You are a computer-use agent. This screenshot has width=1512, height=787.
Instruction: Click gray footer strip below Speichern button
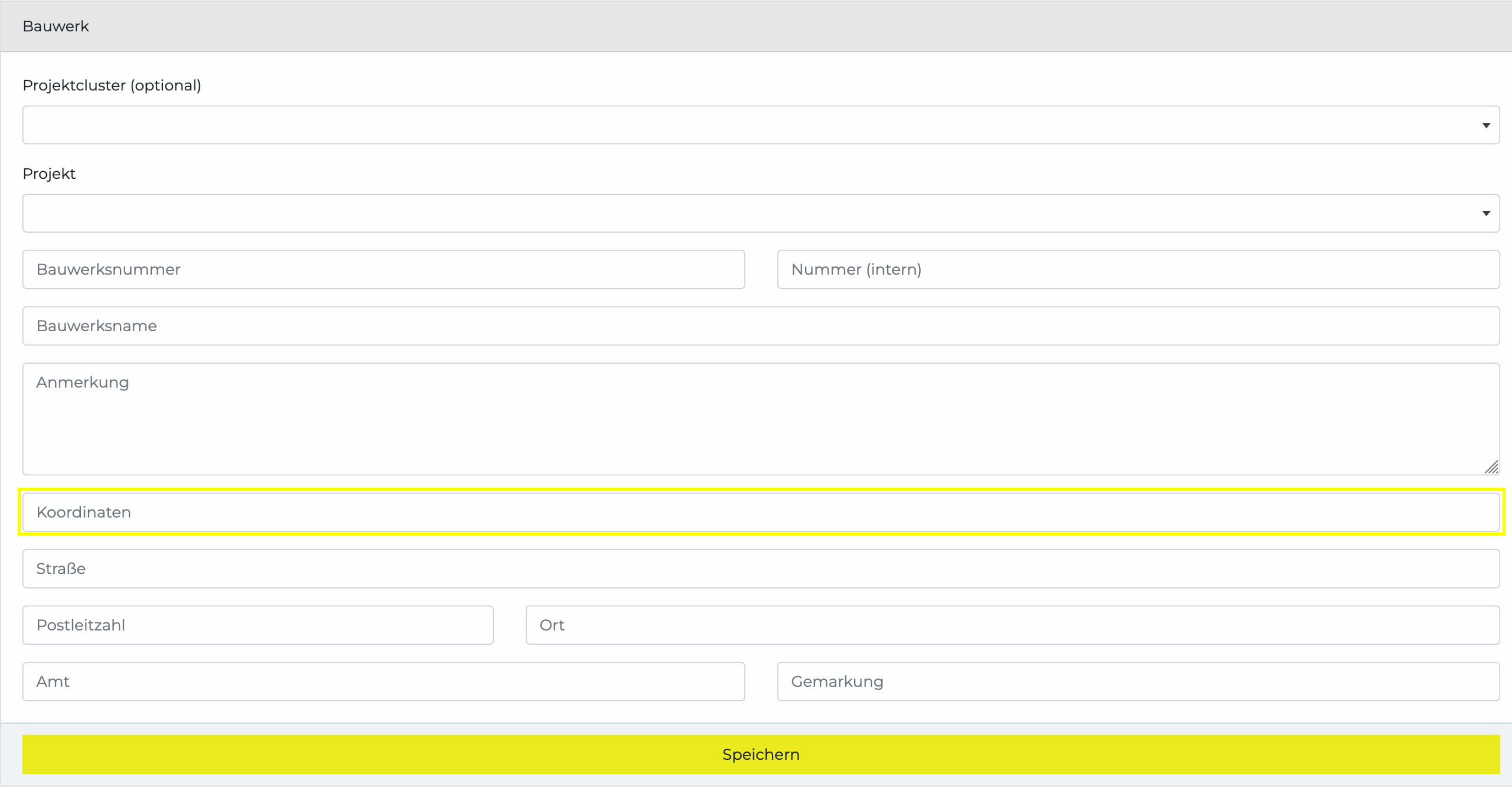761,780
